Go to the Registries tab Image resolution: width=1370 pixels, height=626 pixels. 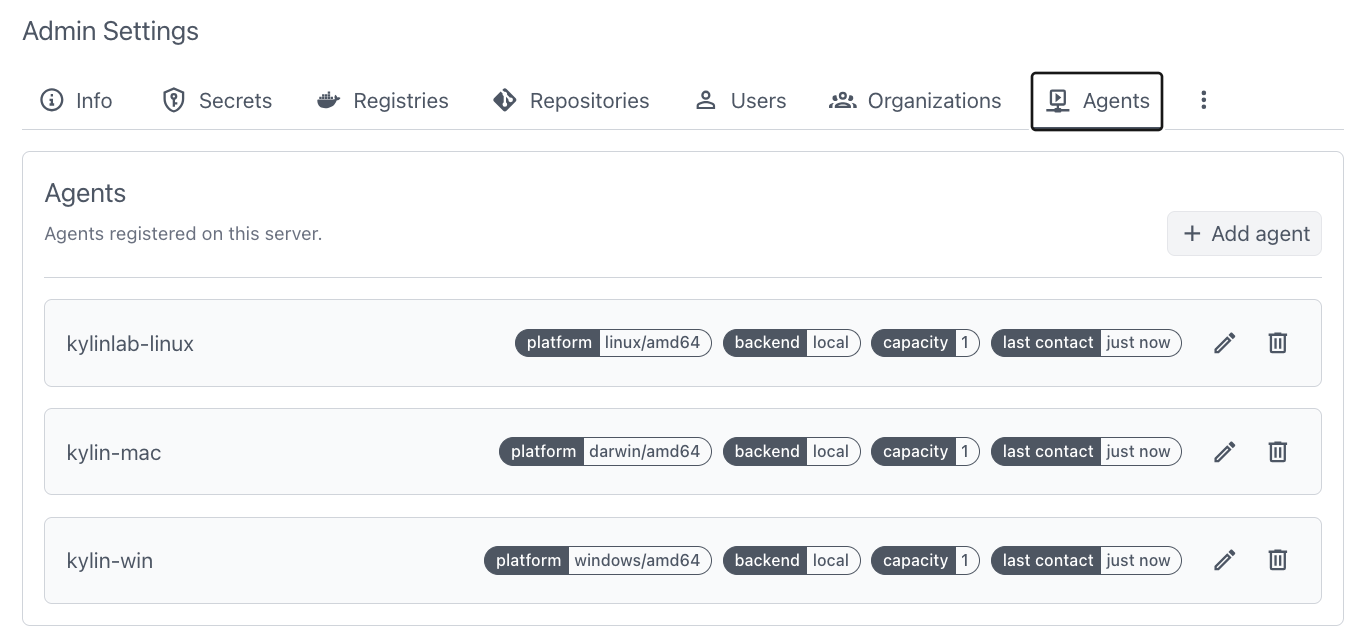[x=382, y=101]
